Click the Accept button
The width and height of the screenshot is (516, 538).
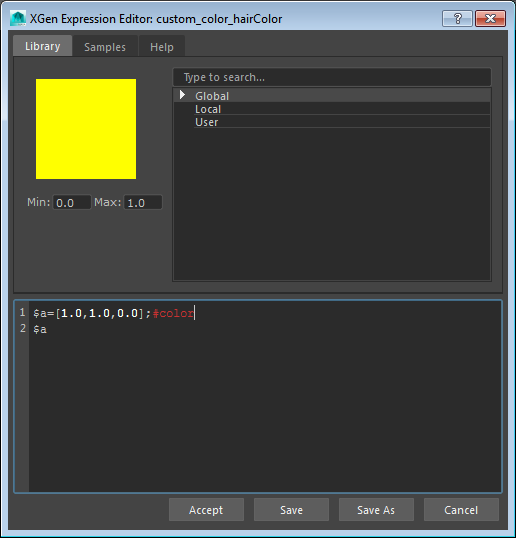click(x=206, y=510)
